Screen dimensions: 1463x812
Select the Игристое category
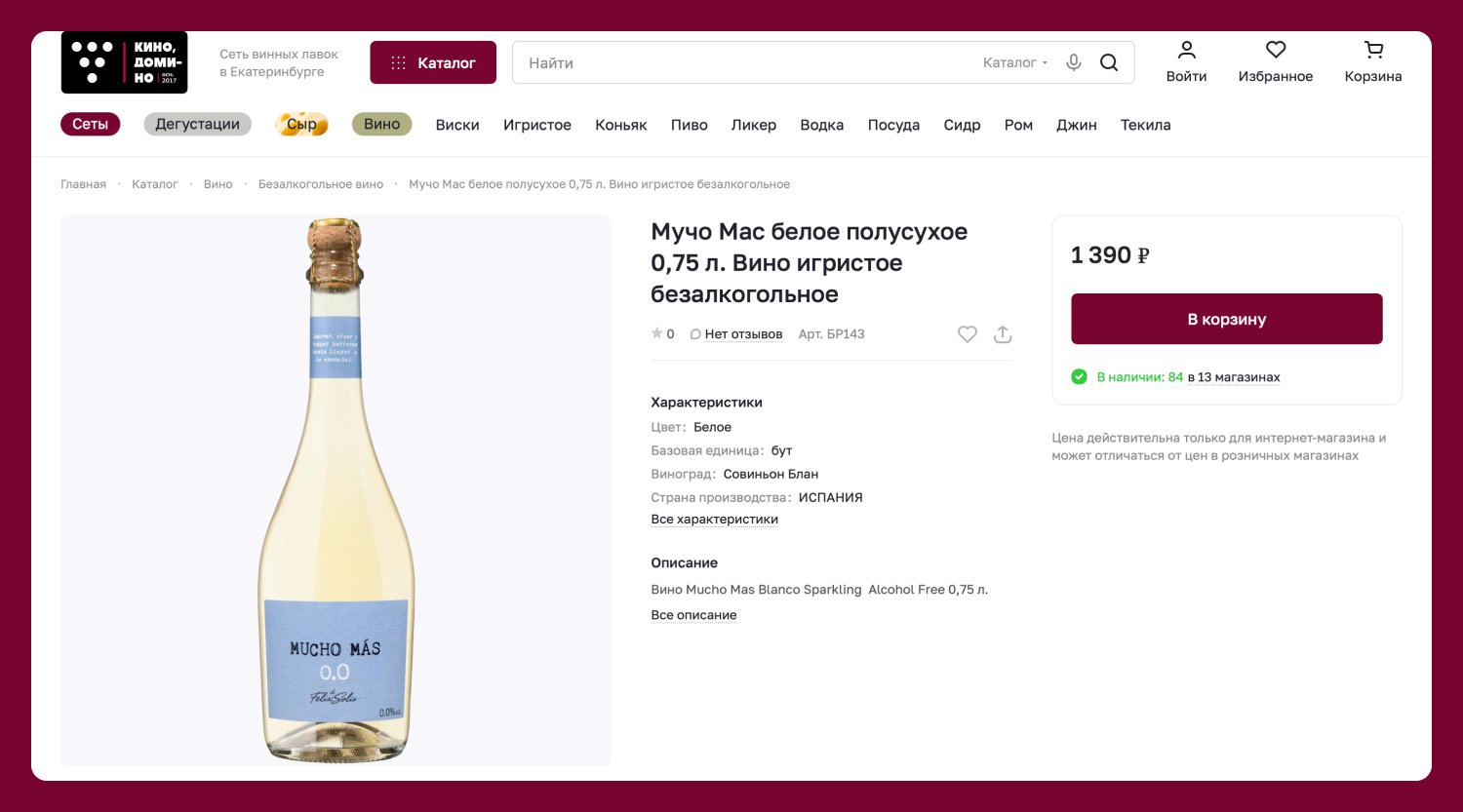click(x=537, y=125)
